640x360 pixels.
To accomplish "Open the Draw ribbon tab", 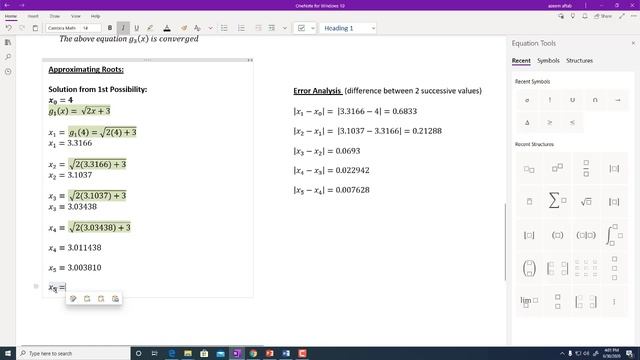I will pyautogui.click(x=55, y=16).
